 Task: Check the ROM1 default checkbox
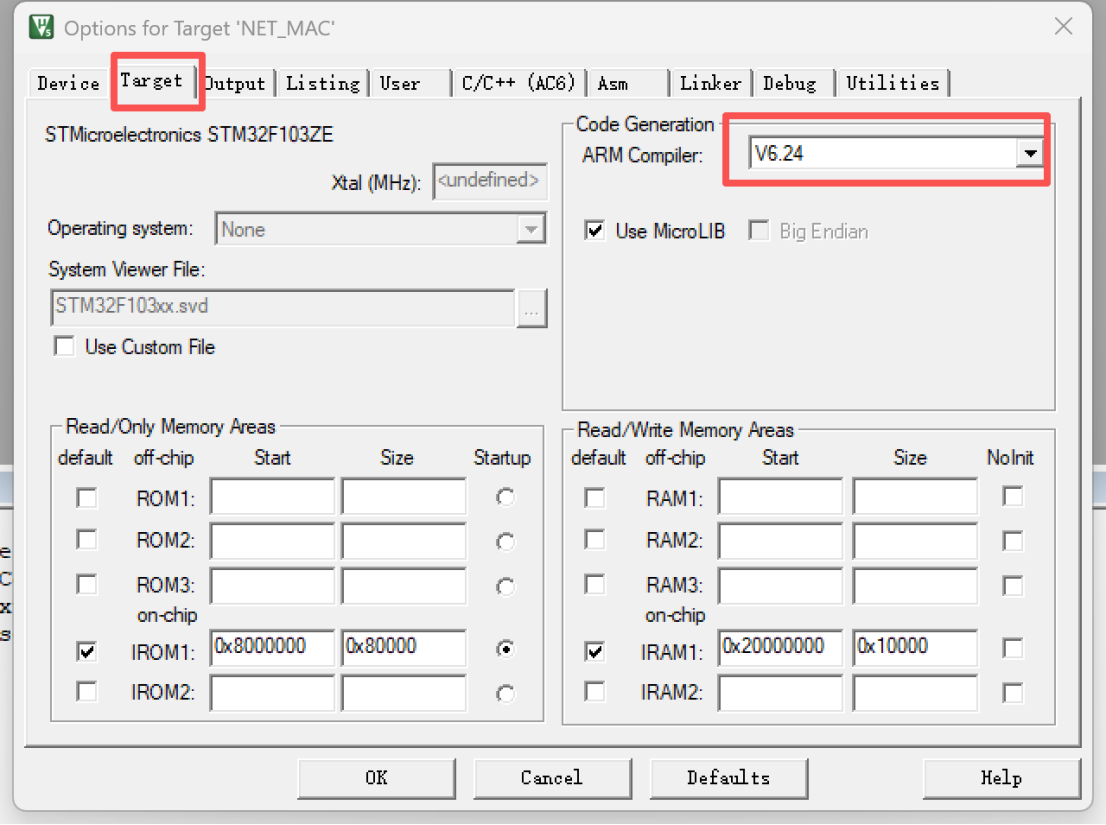click(87, 498)
